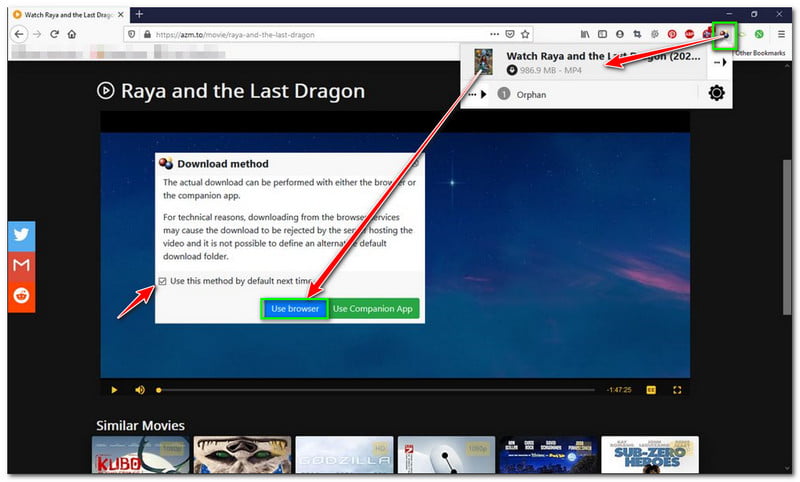
Task: Open the masked skull face movie thumbnail
Action: coord(242,455)
